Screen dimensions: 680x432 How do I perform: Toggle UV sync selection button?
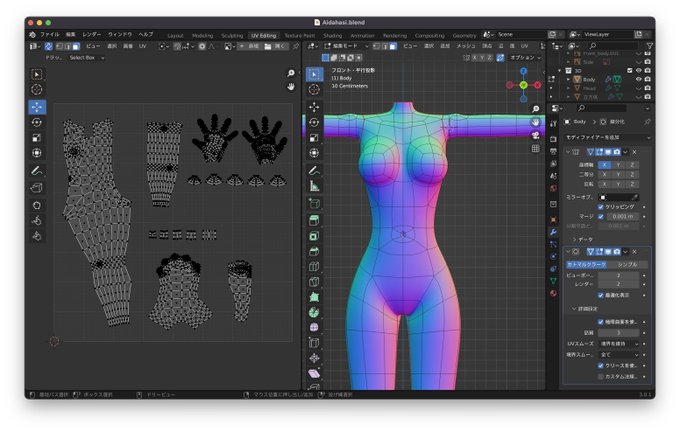coord(49,46)
